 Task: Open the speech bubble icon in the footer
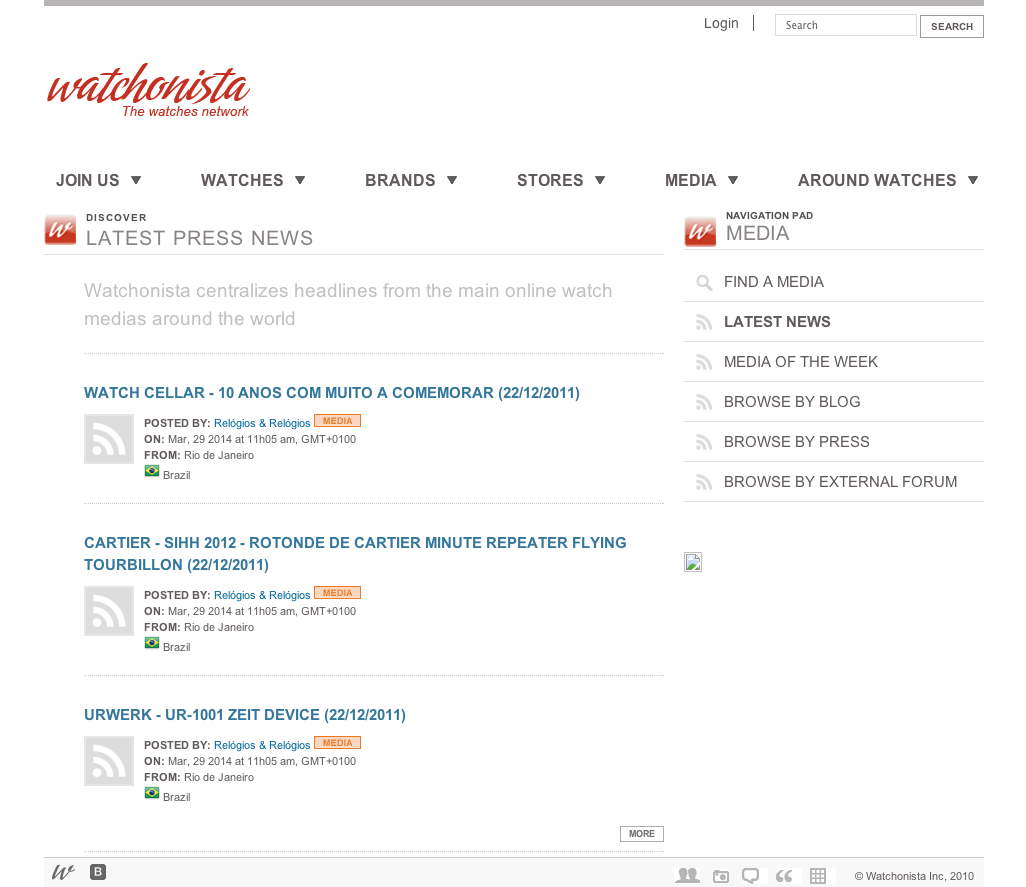[x=751, y=876]
